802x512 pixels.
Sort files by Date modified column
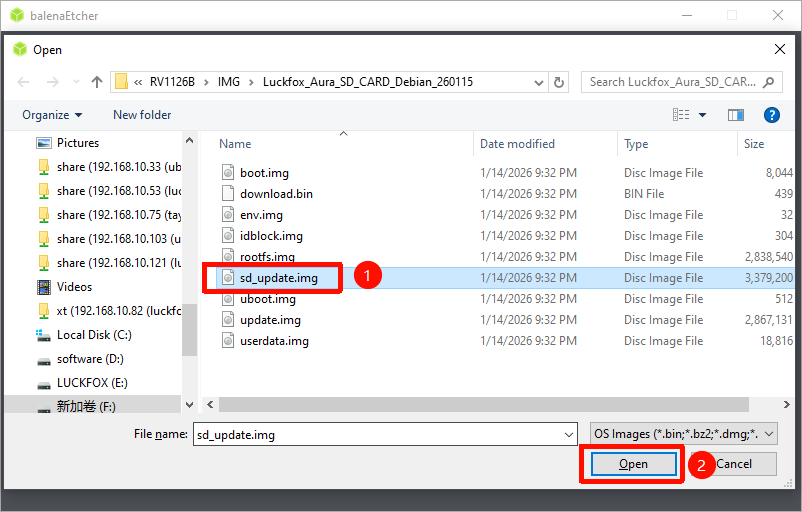coord(517,144)
